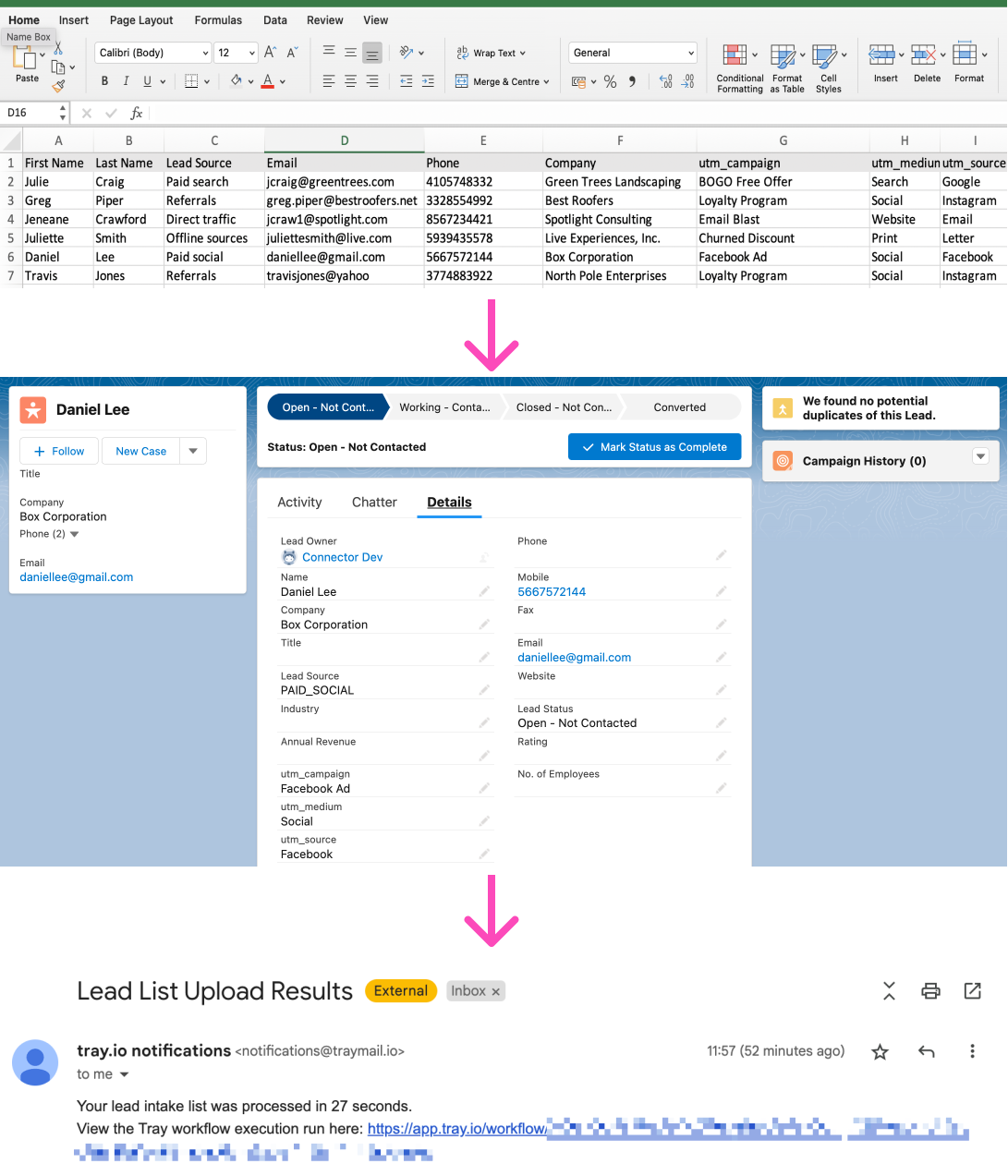The height and width of the screenshot is (1176, 1008).
Task: Open the app.tray.io workflow link
Action: (456, 1129)
